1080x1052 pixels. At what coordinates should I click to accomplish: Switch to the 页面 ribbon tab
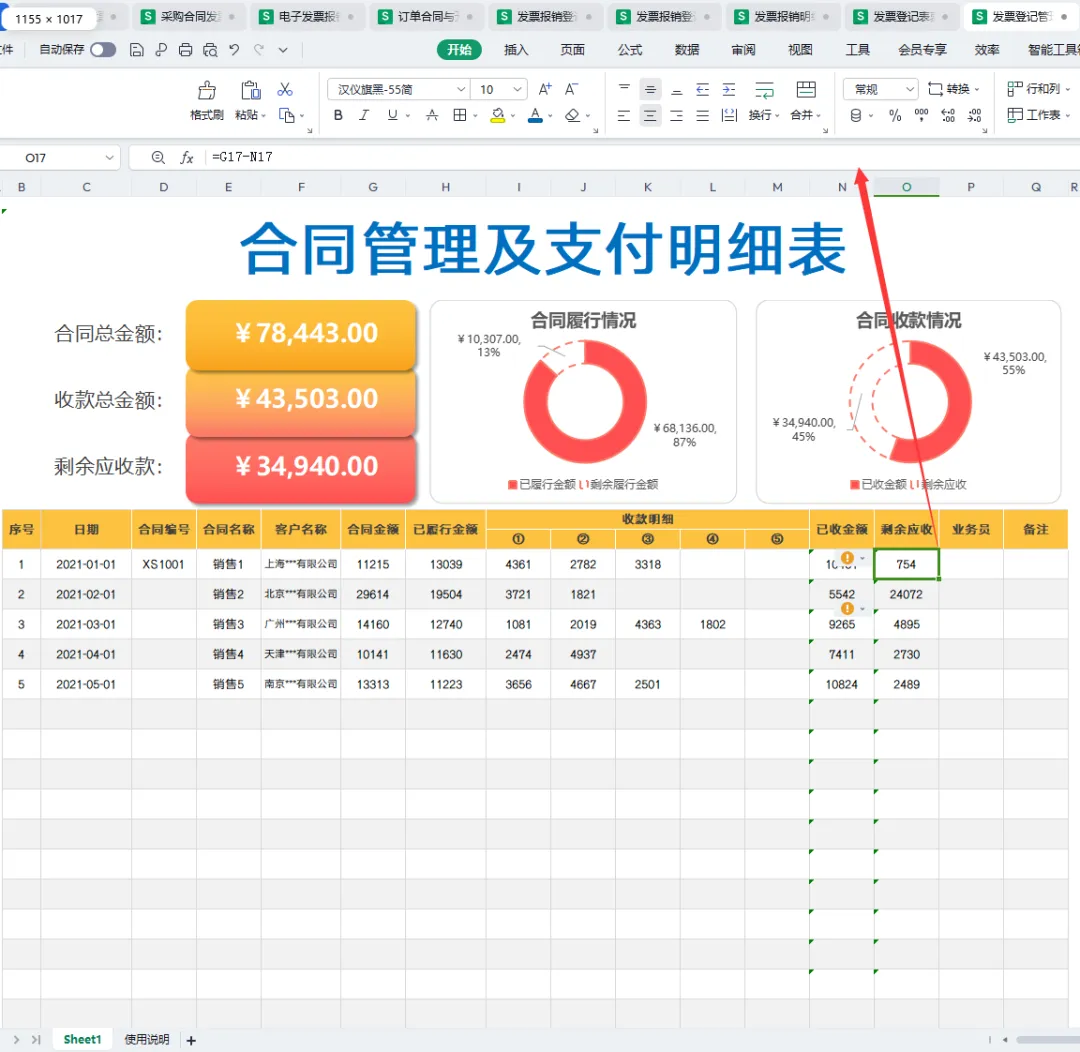click(x=572, y=50)
